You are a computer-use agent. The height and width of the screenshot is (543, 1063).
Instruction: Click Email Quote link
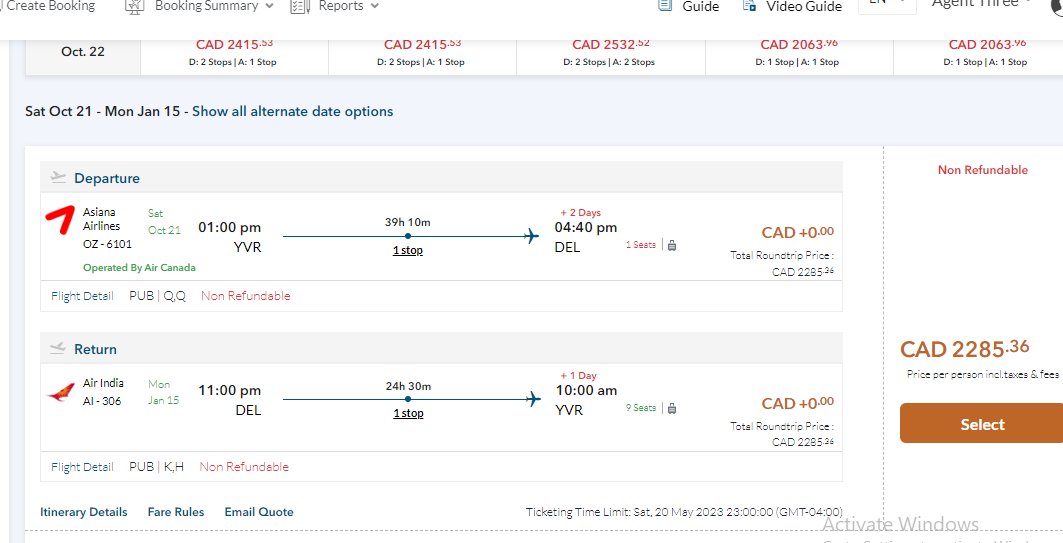pyautogui.click(x=258, y=512)
